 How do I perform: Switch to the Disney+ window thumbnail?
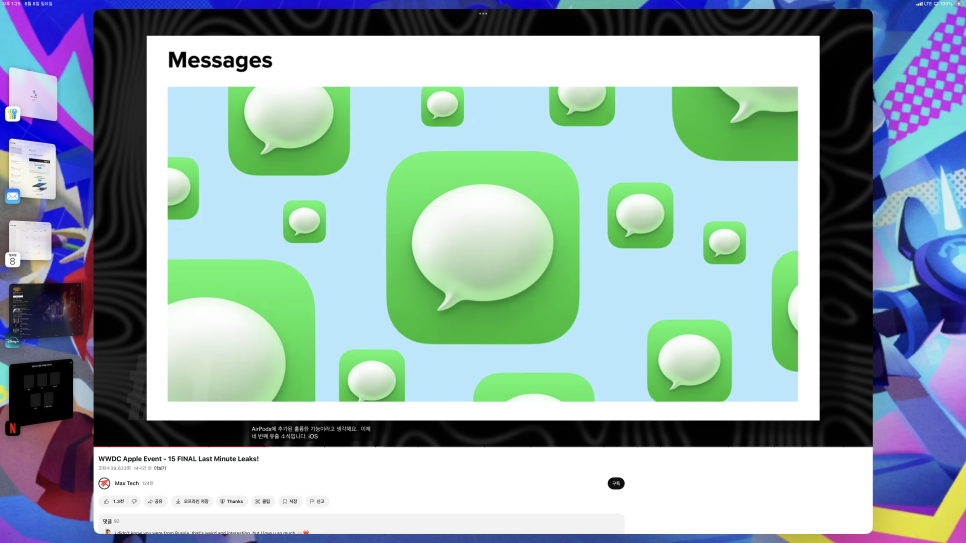pos(46,310)
